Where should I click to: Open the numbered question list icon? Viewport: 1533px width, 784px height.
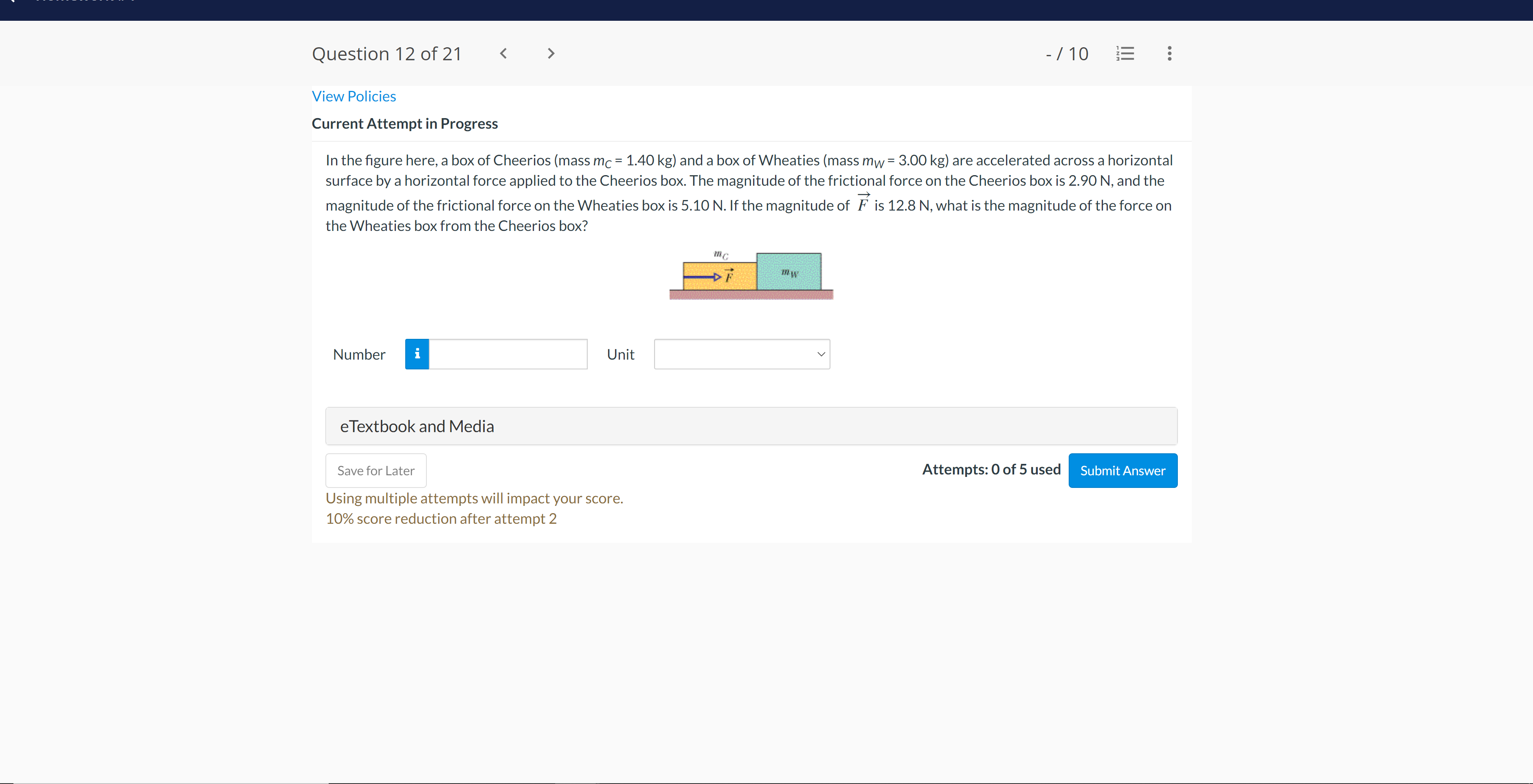pyautogui.click(x=1125, y=54)
